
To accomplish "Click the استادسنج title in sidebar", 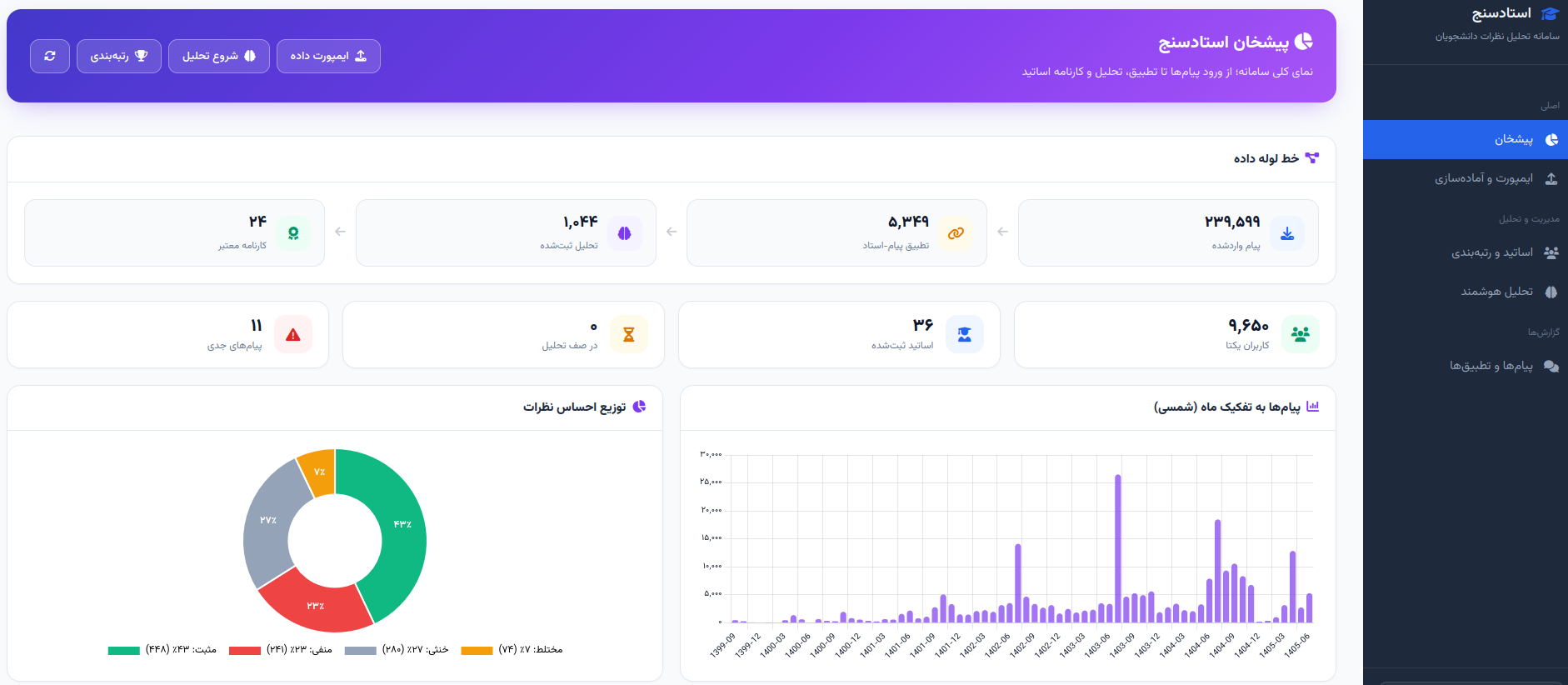I will [x=1501, y=13].
